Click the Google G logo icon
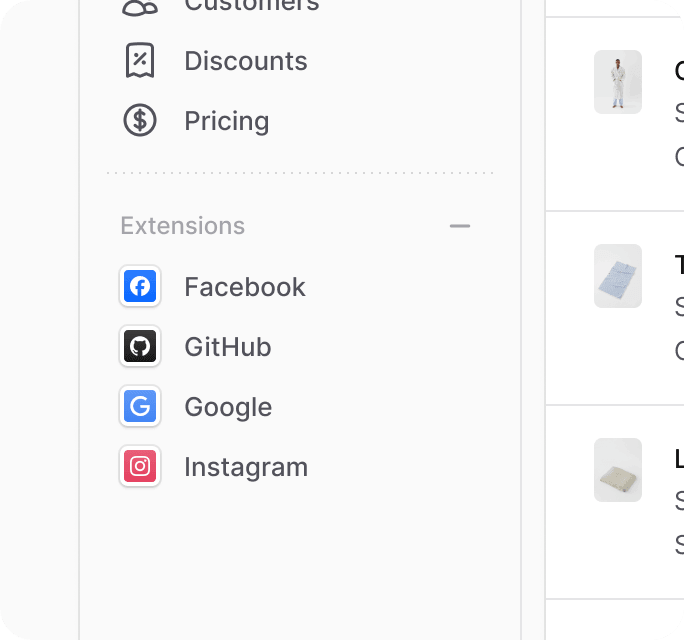The height and width of the screenshot is (640, 684). pyautogui.click(x=140, y=406)
